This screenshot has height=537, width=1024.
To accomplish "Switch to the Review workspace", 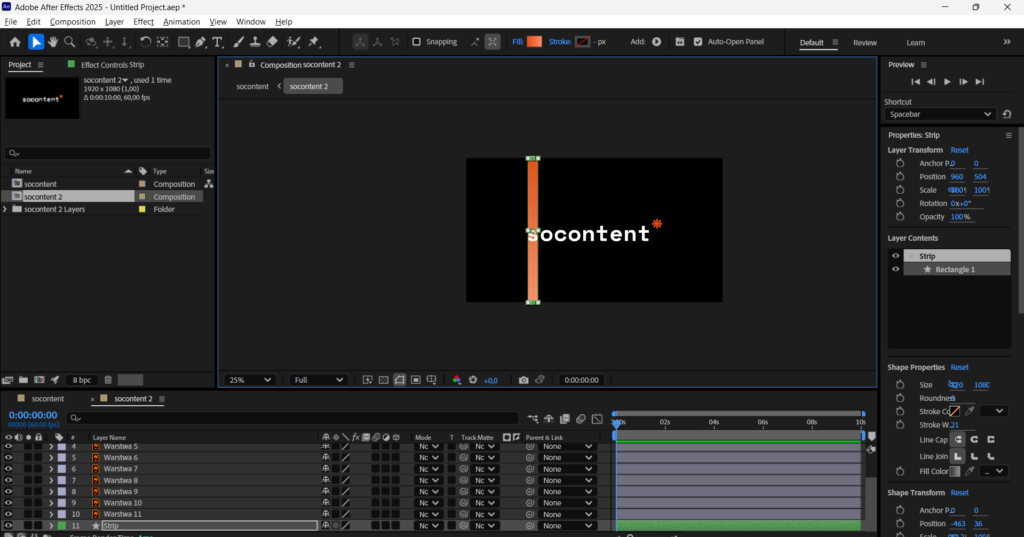I will [x=865, y=42].
